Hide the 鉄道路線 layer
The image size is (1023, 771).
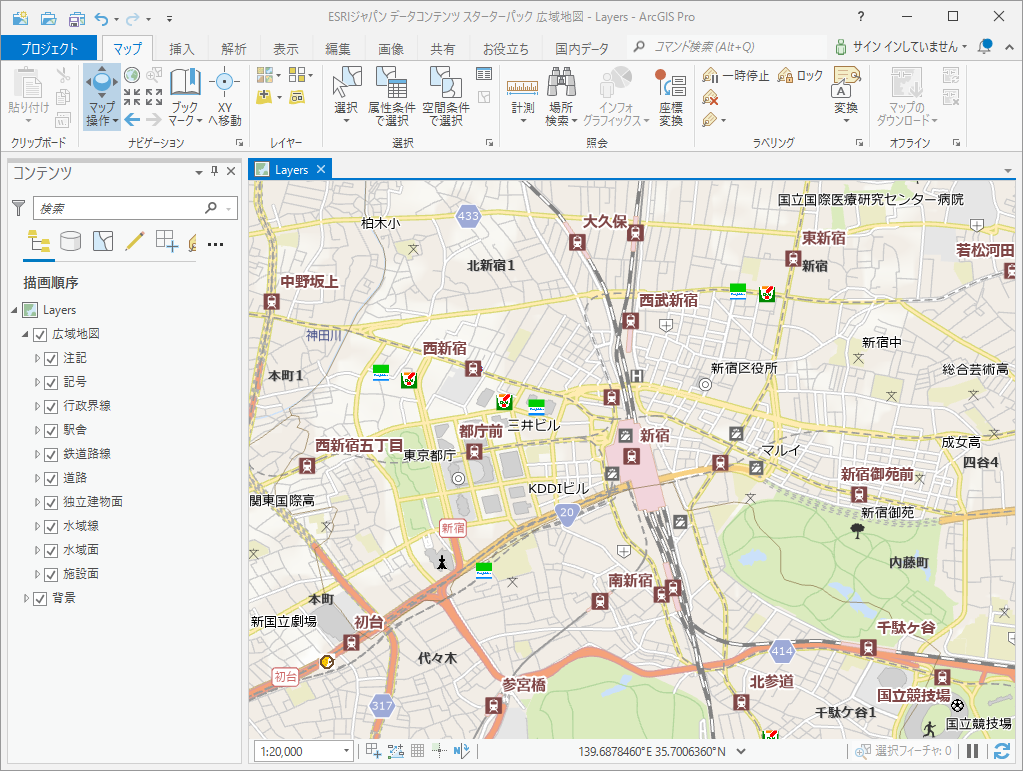coord(51,455)
